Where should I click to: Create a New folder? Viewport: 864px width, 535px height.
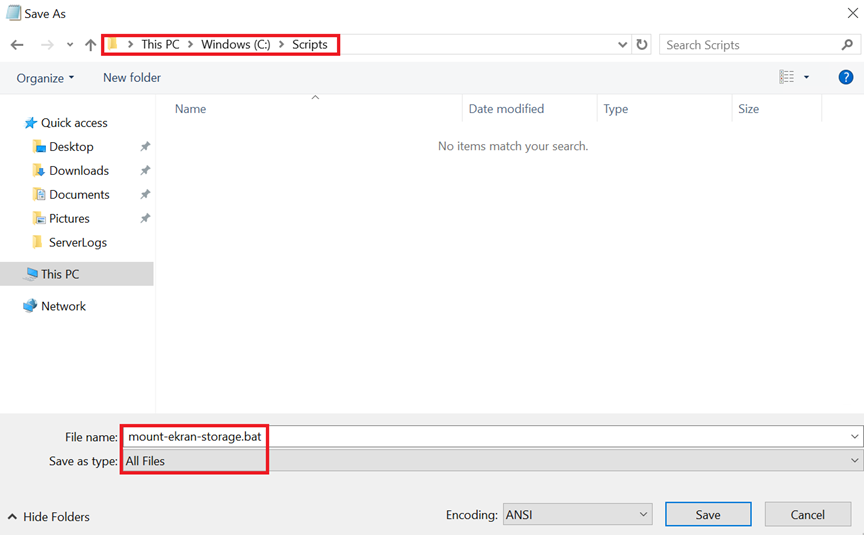coord(131,78)
